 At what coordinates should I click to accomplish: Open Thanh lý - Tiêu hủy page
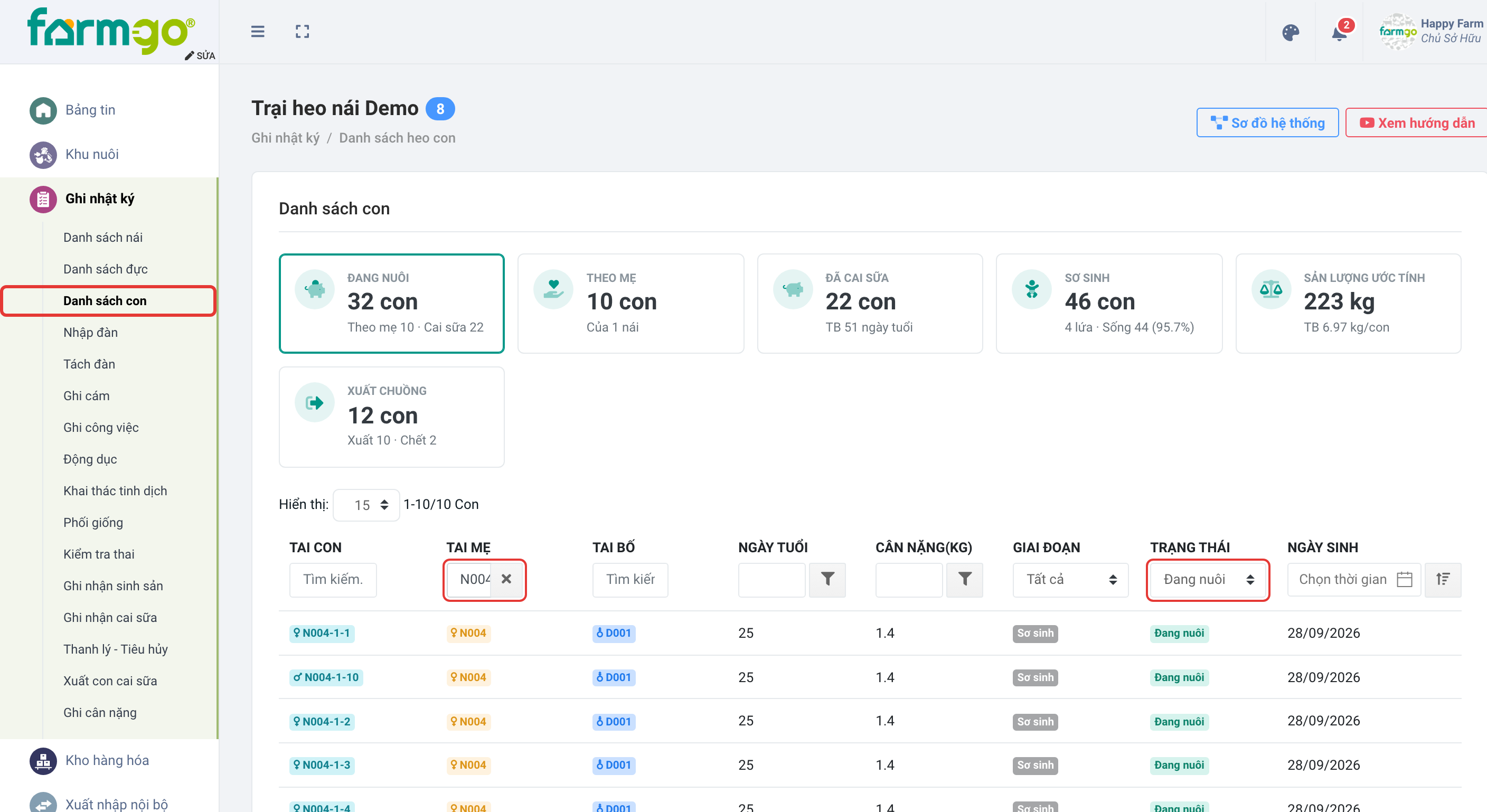(116, 649)
